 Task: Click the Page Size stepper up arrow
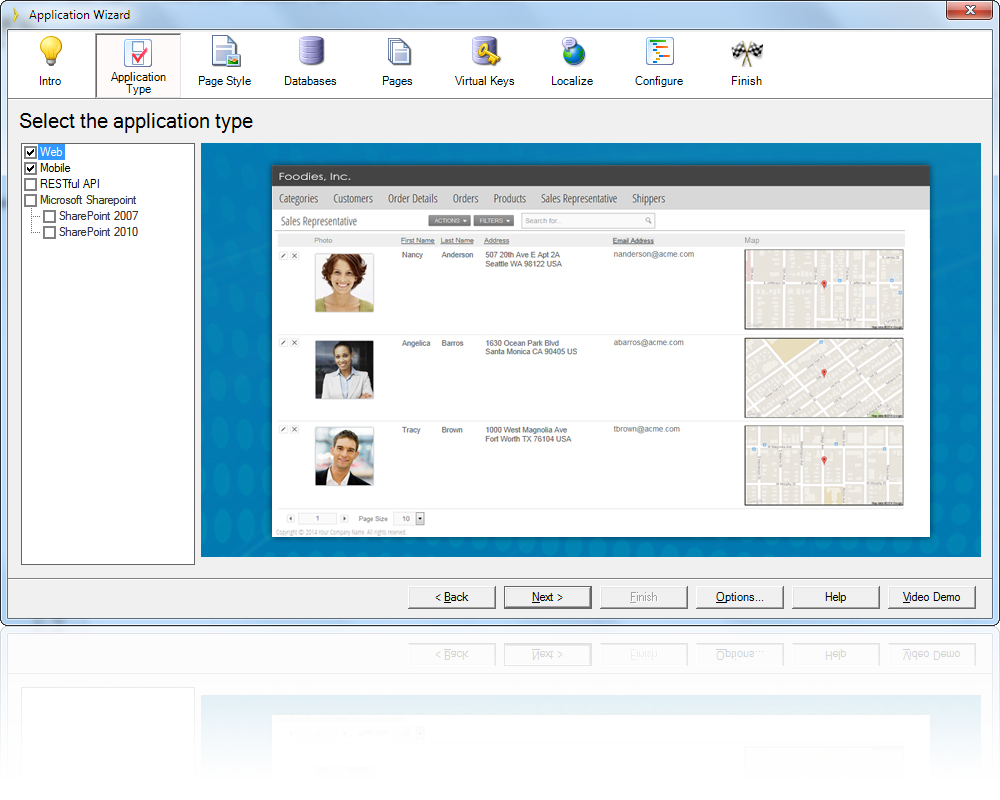[x=419, y=515]
